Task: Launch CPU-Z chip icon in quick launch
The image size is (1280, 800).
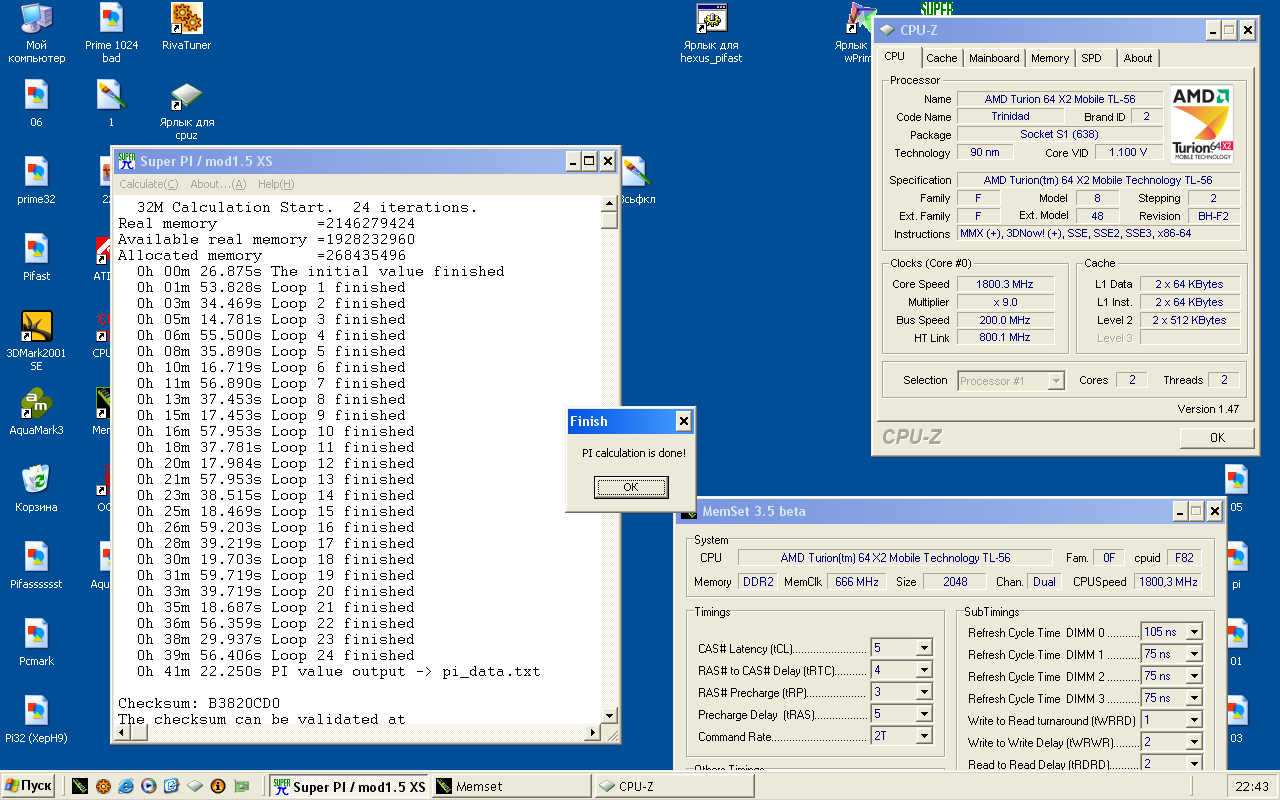Action: point(195,786)
